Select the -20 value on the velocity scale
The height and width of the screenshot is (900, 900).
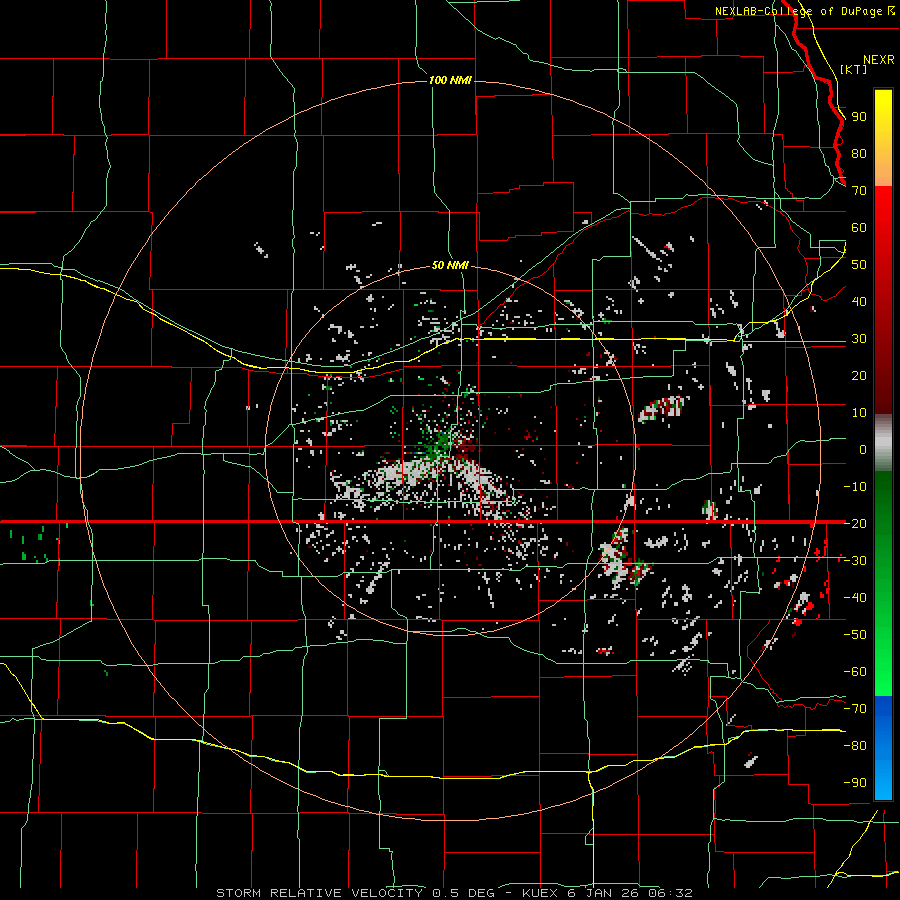[855, 524]
